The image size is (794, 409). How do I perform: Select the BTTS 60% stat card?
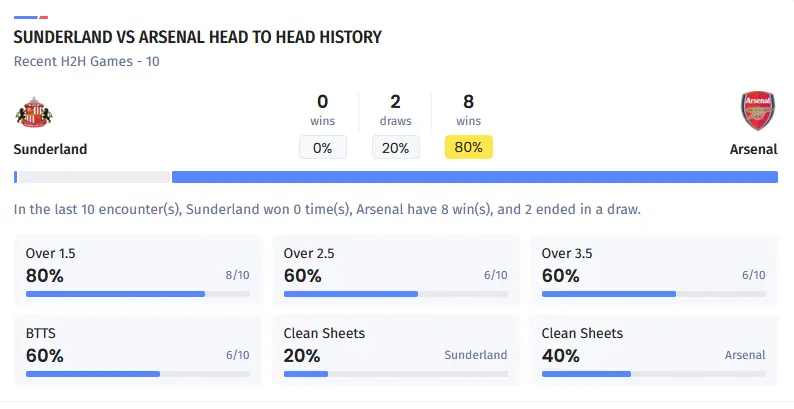[x=138, y=350]
